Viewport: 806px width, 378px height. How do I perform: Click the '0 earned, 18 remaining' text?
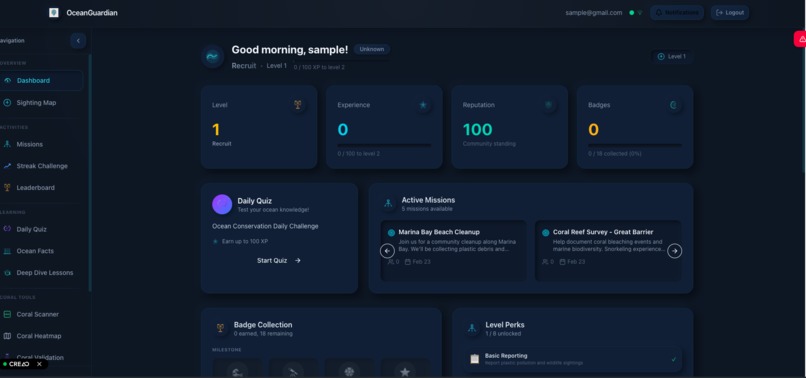pos(263,334)
